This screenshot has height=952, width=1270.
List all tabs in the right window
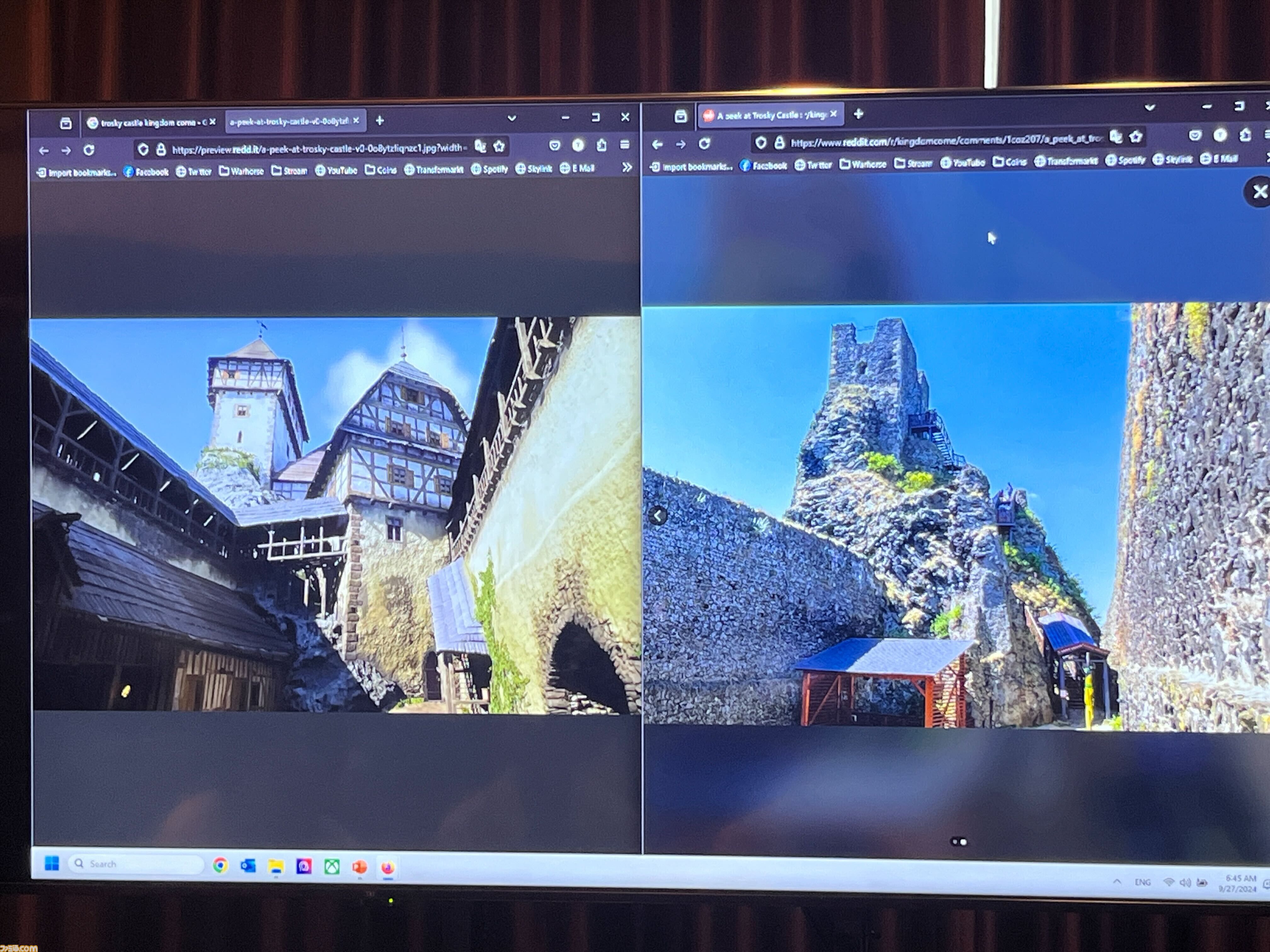point(1149,107)
